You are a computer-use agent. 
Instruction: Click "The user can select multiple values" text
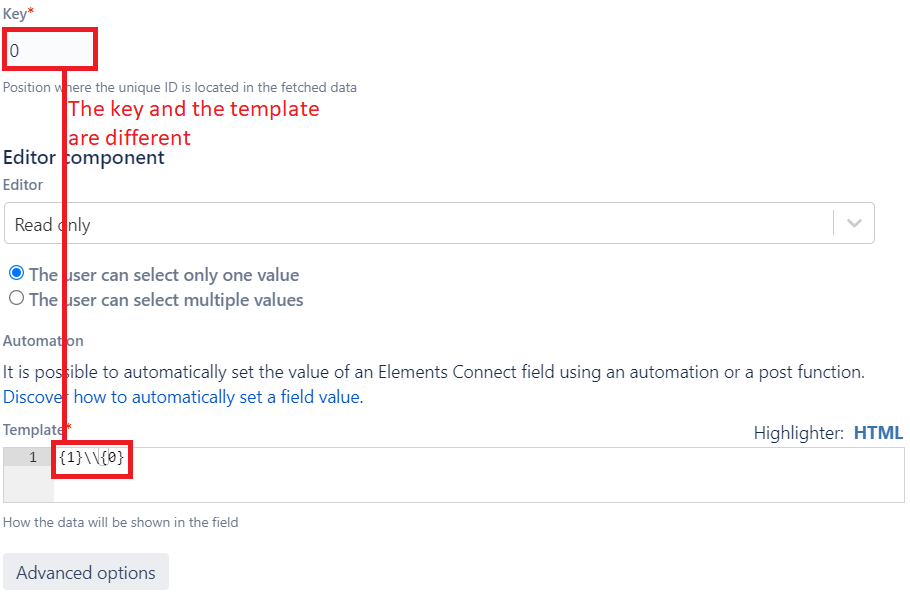click(166, 299)
